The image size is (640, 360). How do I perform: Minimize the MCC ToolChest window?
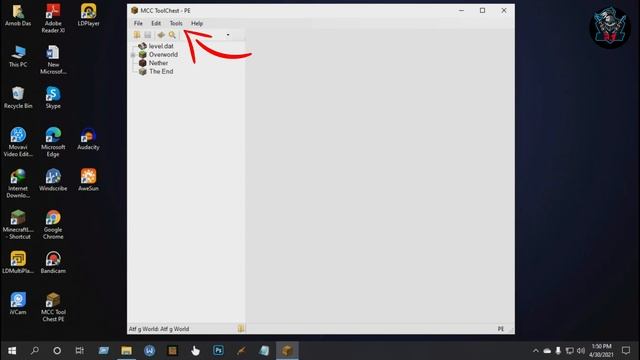tap(461, 11)
